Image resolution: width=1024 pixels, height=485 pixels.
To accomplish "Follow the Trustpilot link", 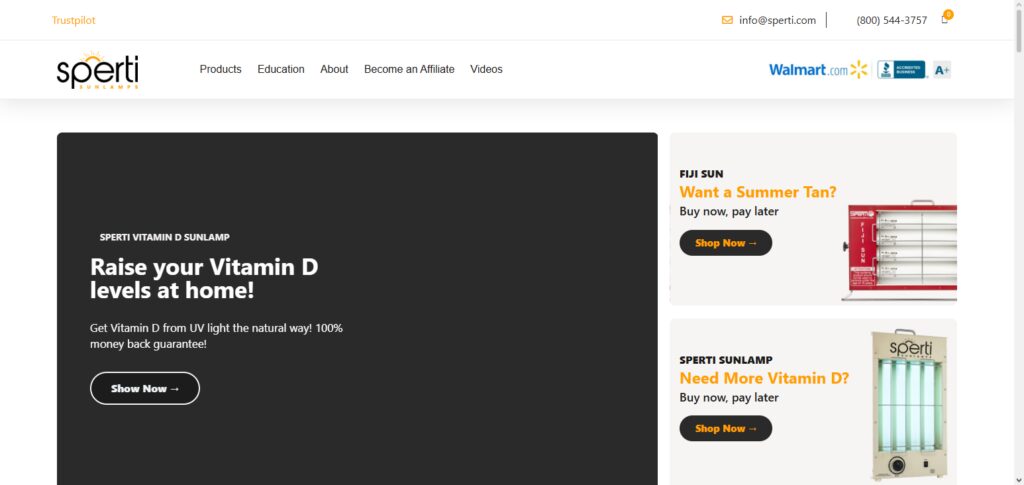I will pyautogui.click(x=74, y=20).
